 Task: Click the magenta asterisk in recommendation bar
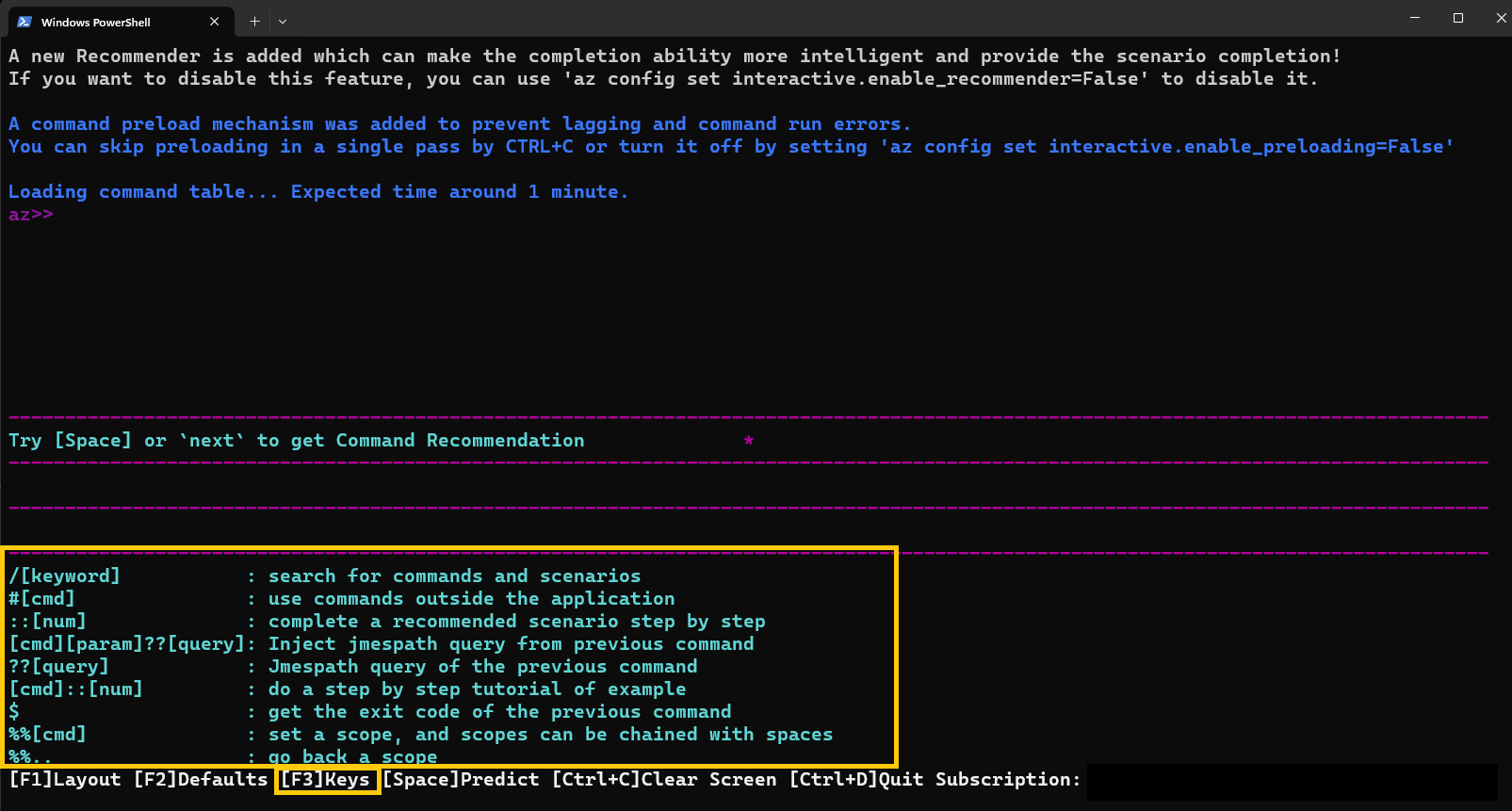click(749, 440)
